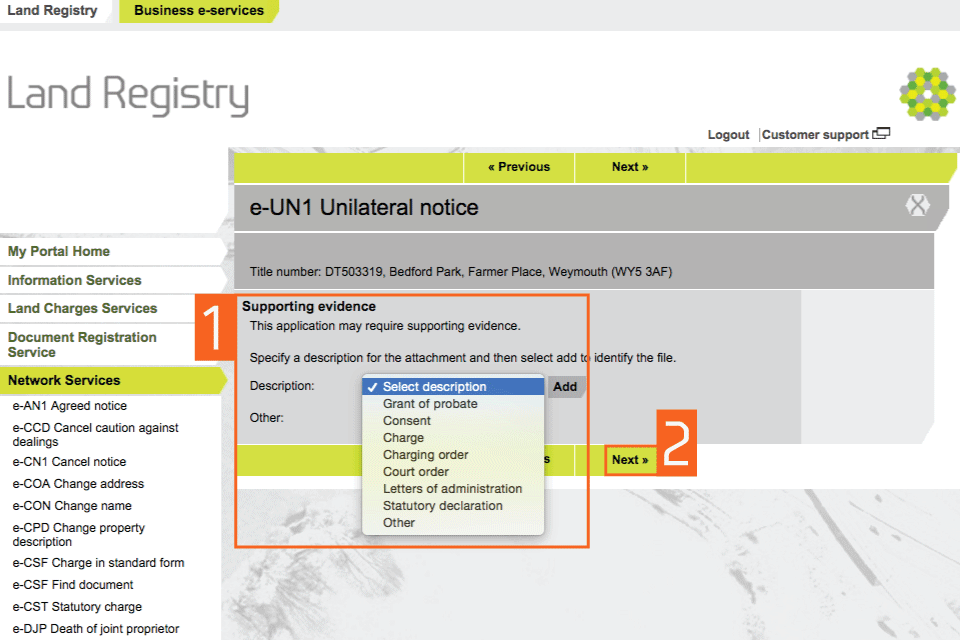
Task: Click the close X icon on e-UN1 header
Action: click(x=917, y=206)
